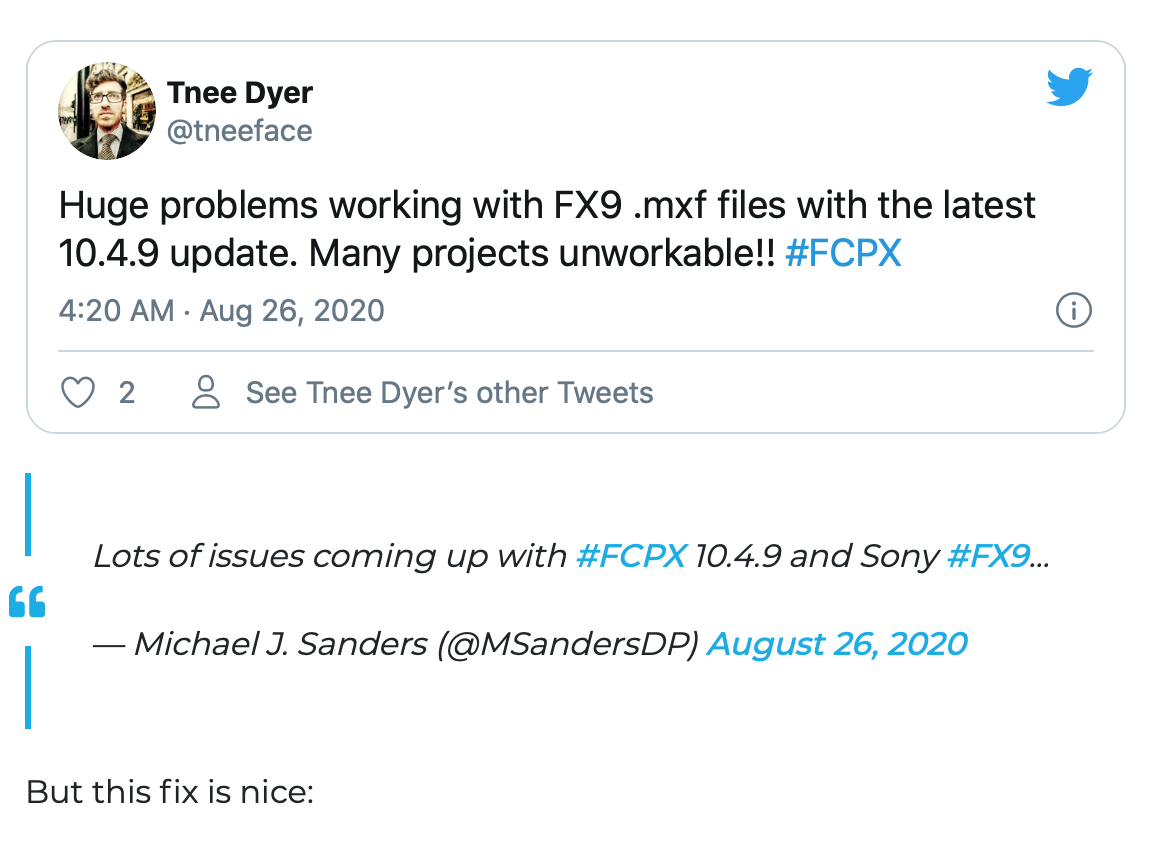
Task: Open the August 26, 2020 link
Action: (837, 644)
